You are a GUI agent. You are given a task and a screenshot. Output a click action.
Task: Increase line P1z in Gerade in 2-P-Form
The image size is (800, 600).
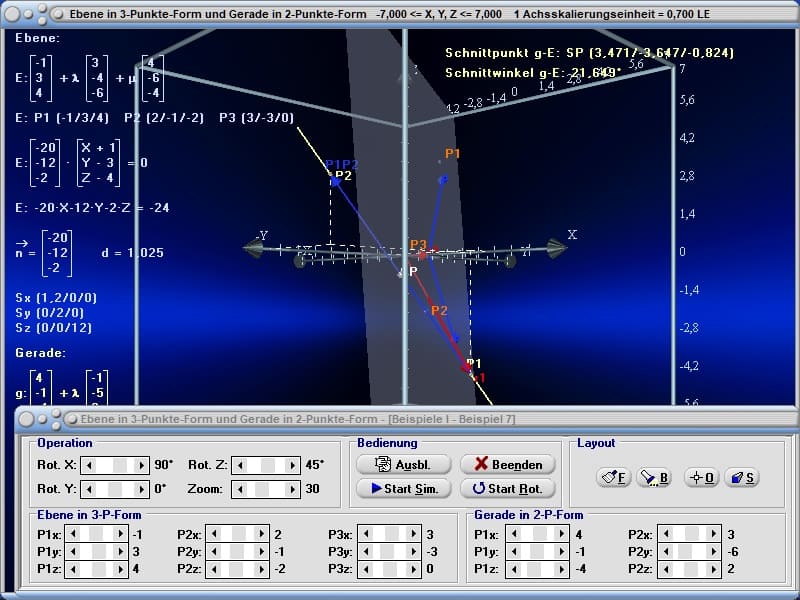click(561, 569)
